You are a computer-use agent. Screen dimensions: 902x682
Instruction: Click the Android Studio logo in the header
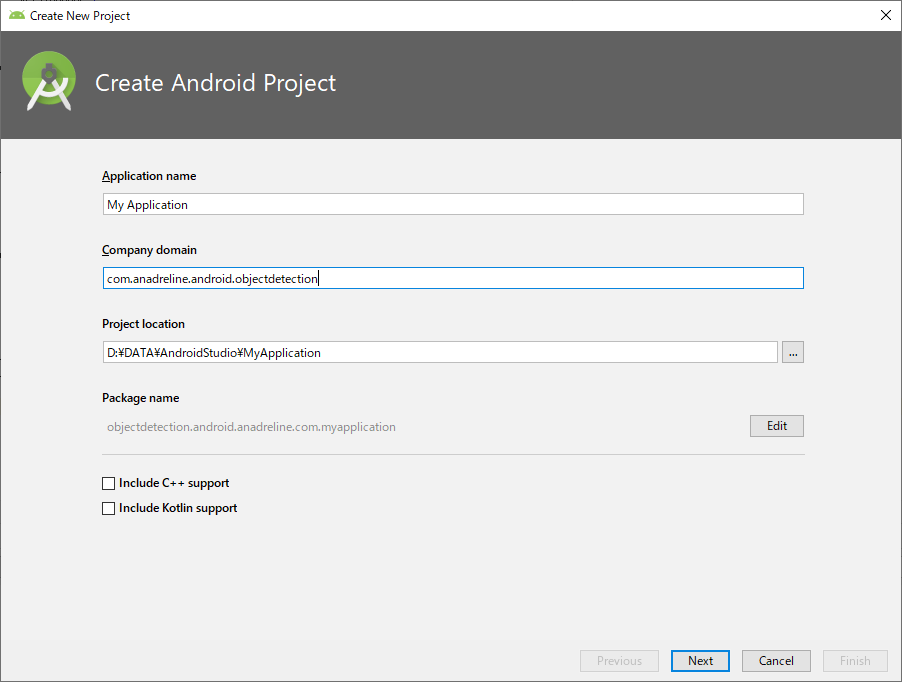tap(49, 83)
